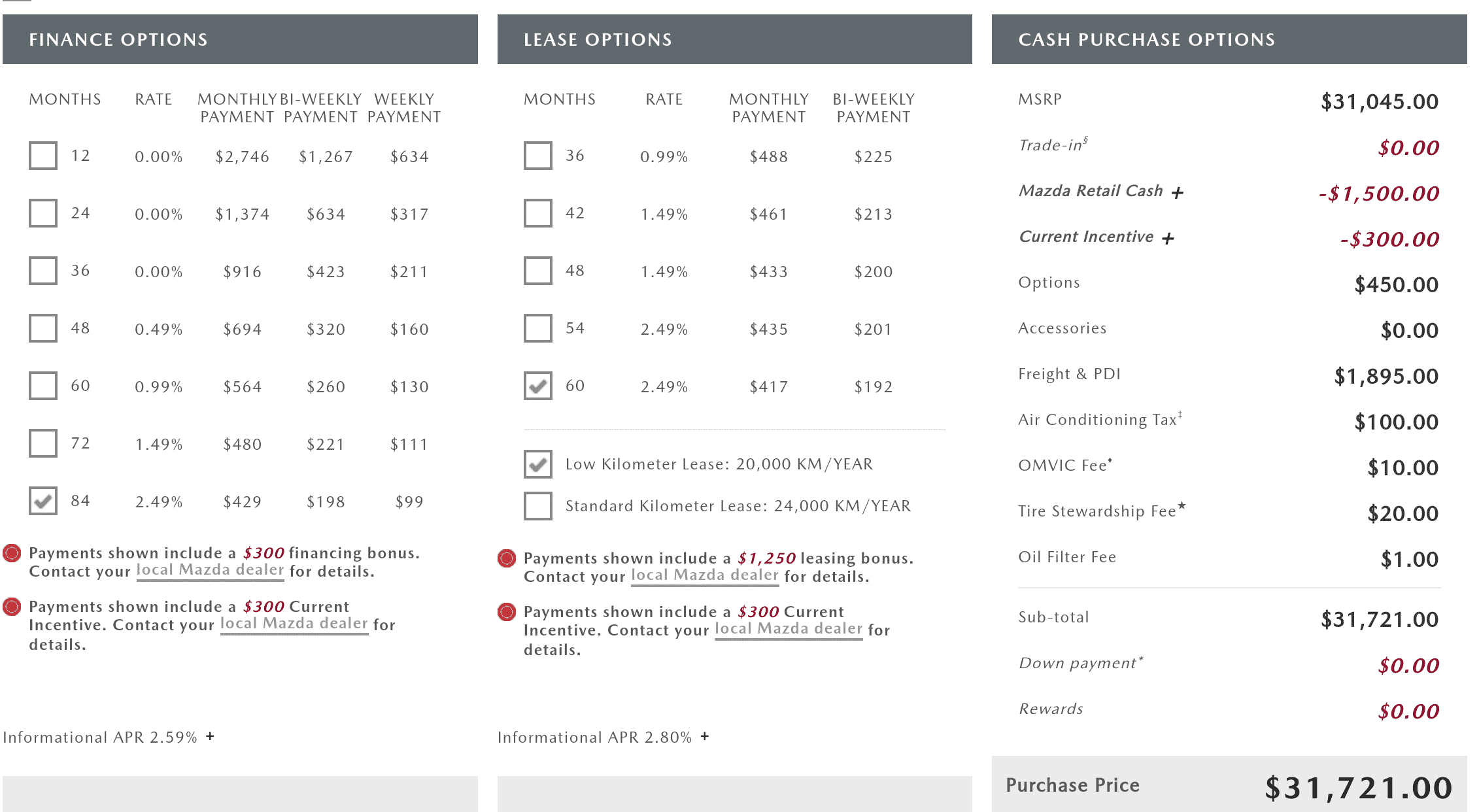Expand Informational APR 2.80% plus sign
Viewport: 1479px width, 812px height.
(705, 736)
